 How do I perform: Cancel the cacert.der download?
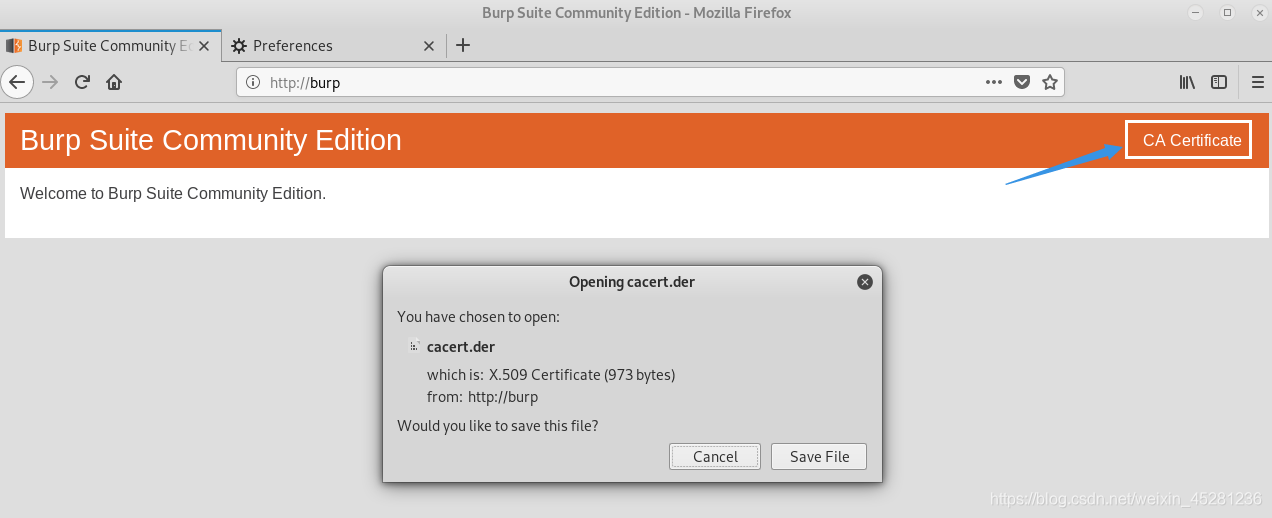click(715, 456)
